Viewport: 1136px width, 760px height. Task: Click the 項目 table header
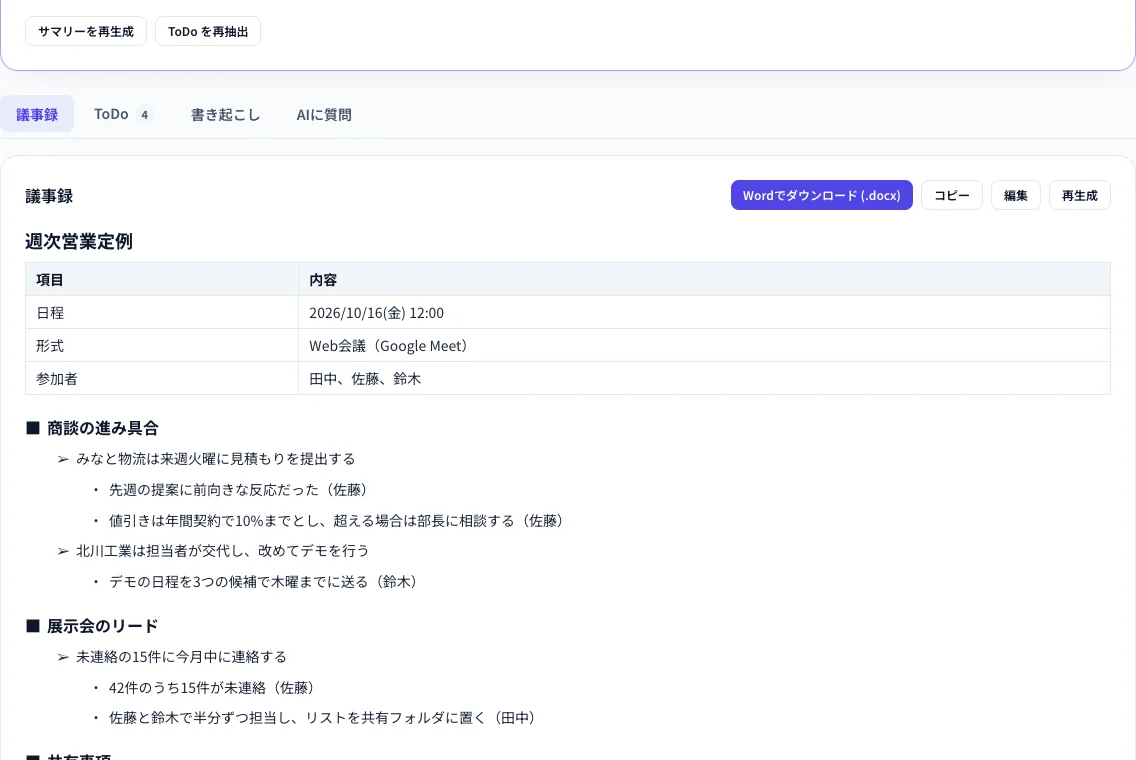click(x=162, y=279)
